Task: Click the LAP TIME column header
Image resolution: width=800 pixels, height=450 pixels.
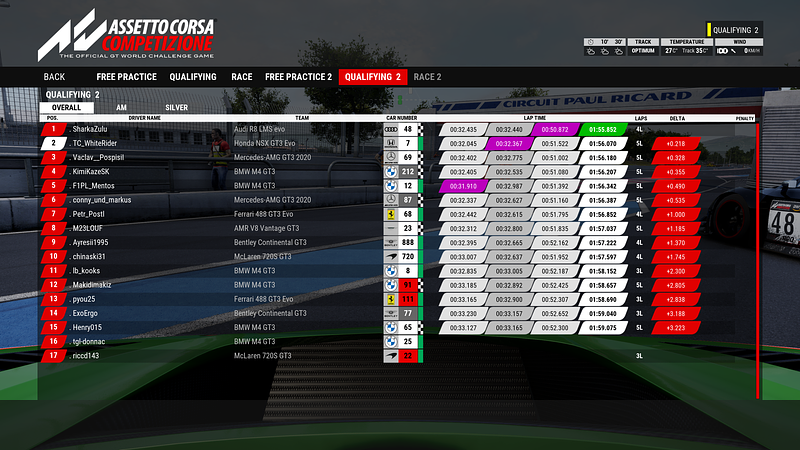Action: click(535, 118)
